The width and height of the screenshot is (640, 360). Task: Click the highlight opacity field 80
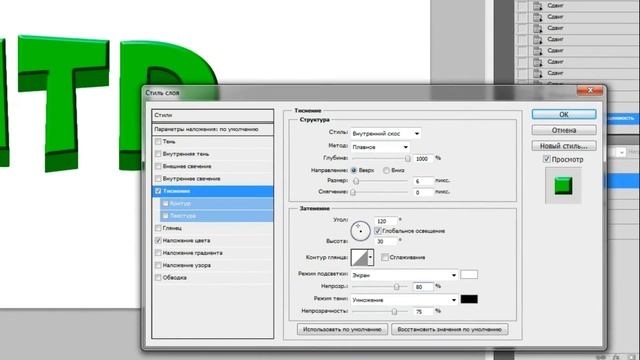[422, 287]
